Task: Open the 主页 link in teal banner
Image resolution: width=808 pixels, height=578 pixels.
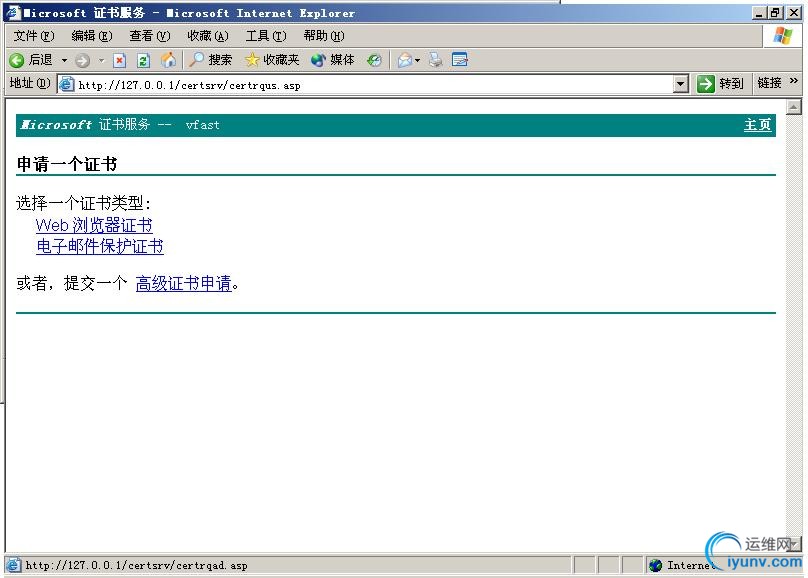Action: 758,125
